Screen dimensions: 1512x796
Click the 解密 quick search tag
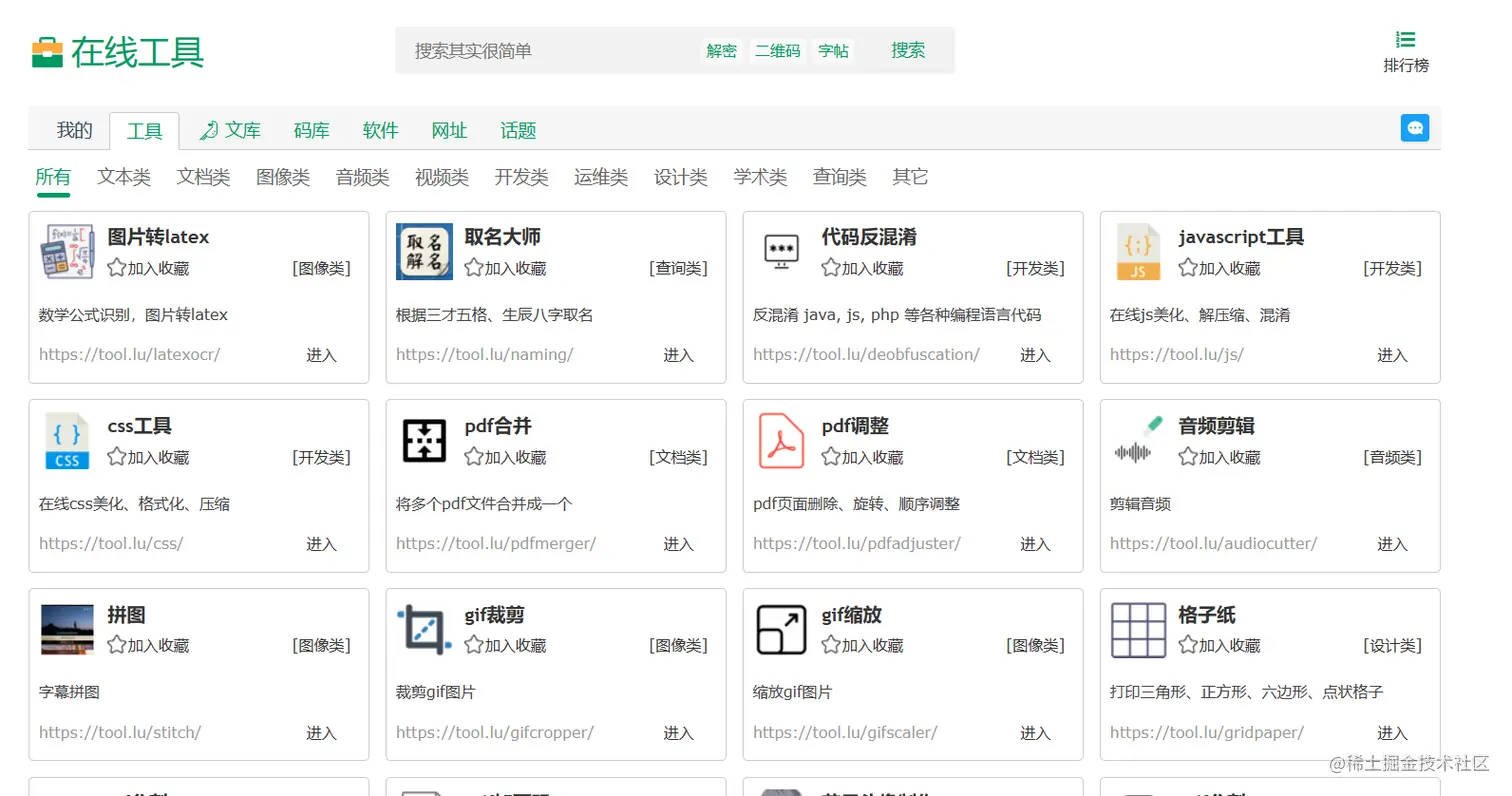click(721, 51)
